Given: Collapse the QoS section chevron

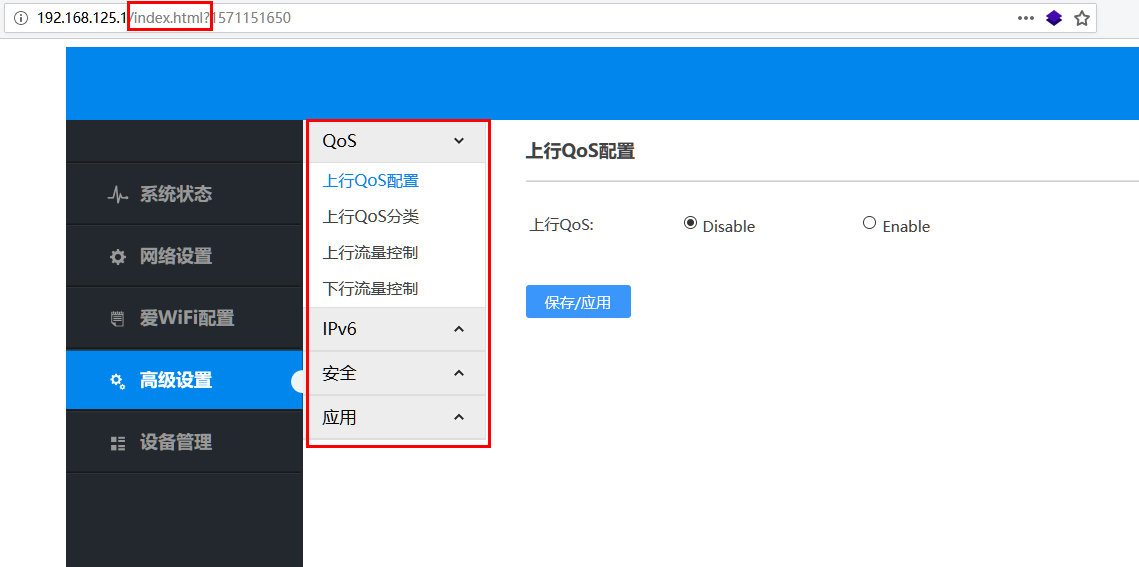Looking at the screenshot, I should pyautogui.click(x=459, y=141).
